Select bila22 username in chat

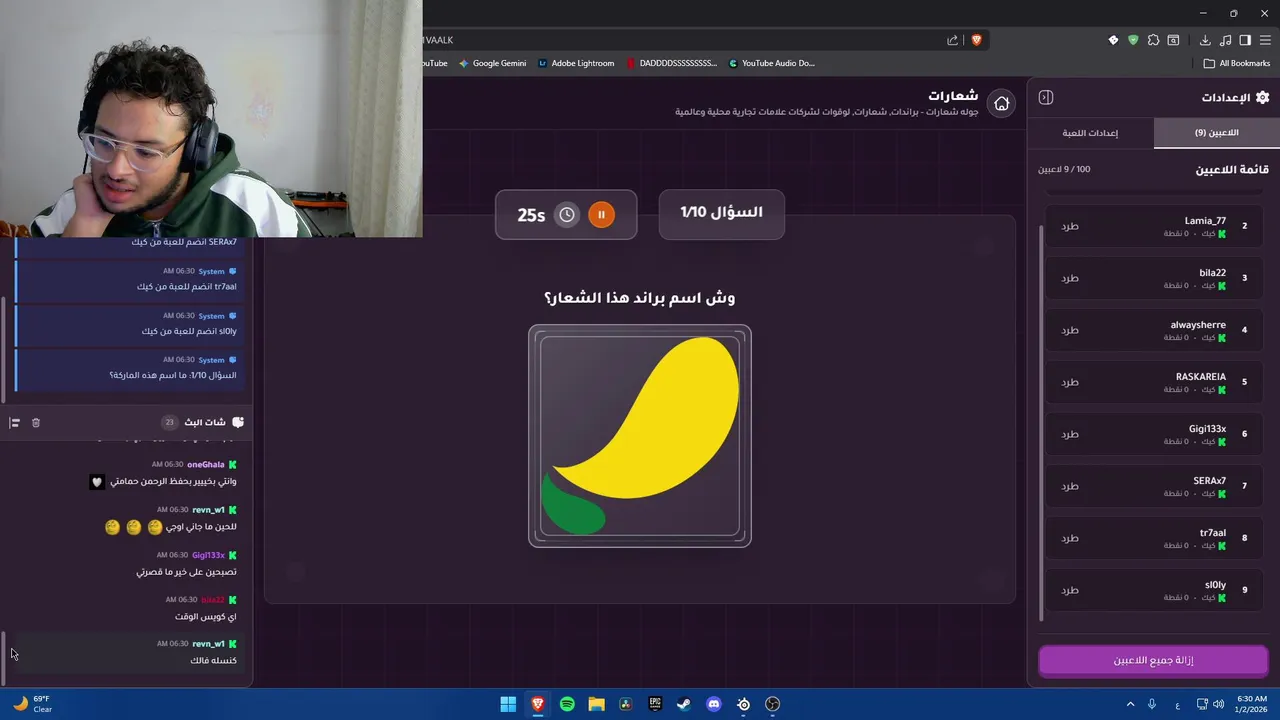(x=213, y=600)
